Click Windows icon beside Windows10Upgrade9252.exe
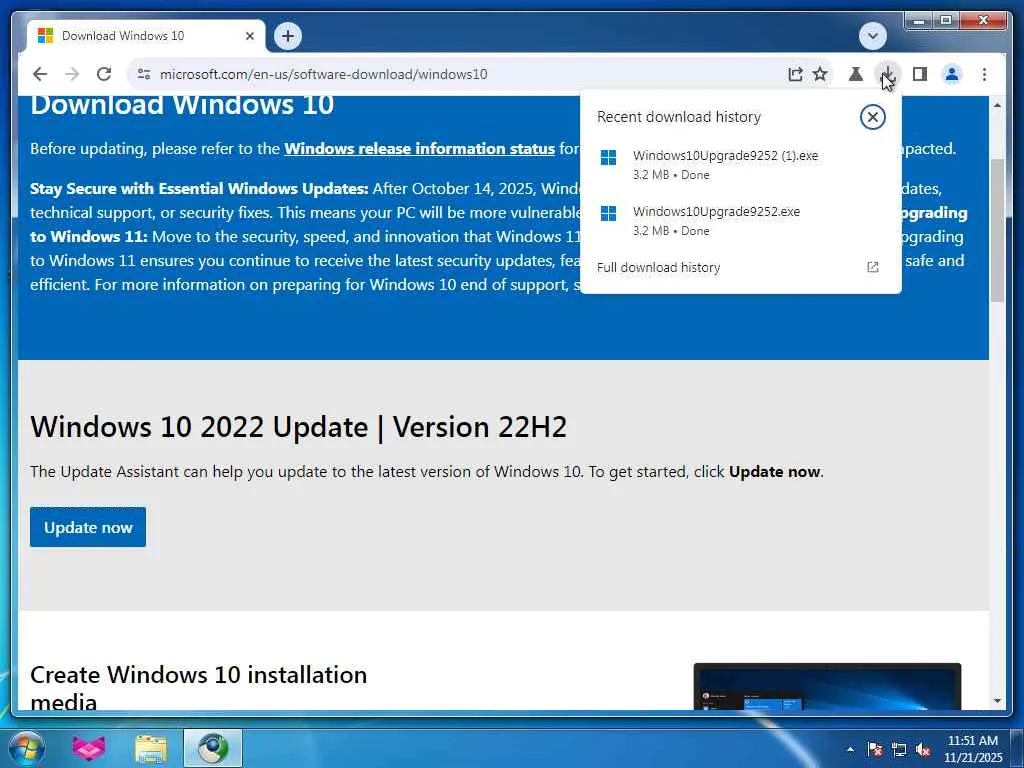The height and width of the screenshot is (768, 1024). coord(608,213)
